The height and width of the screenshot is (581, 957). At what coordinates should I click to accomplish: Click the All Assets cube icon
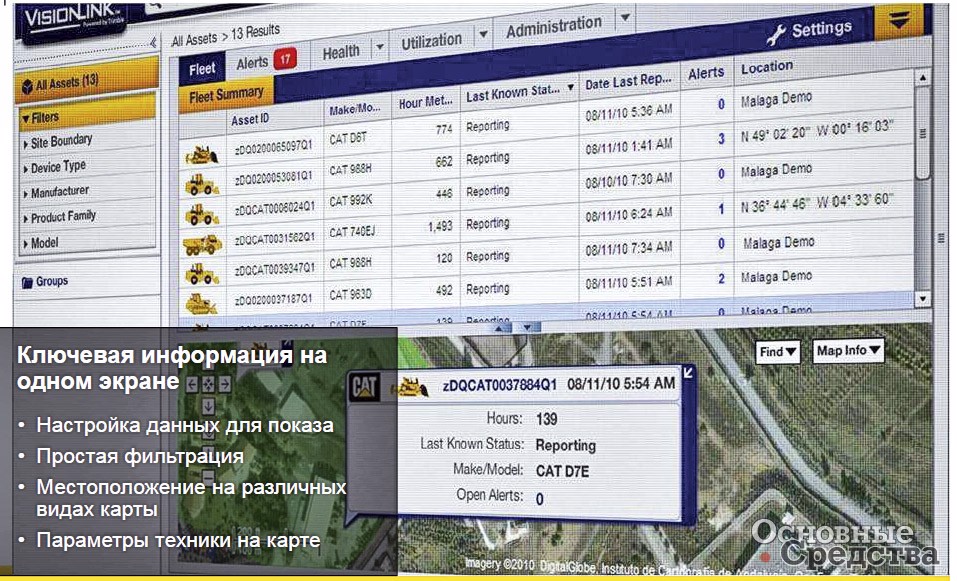(27, 87)
